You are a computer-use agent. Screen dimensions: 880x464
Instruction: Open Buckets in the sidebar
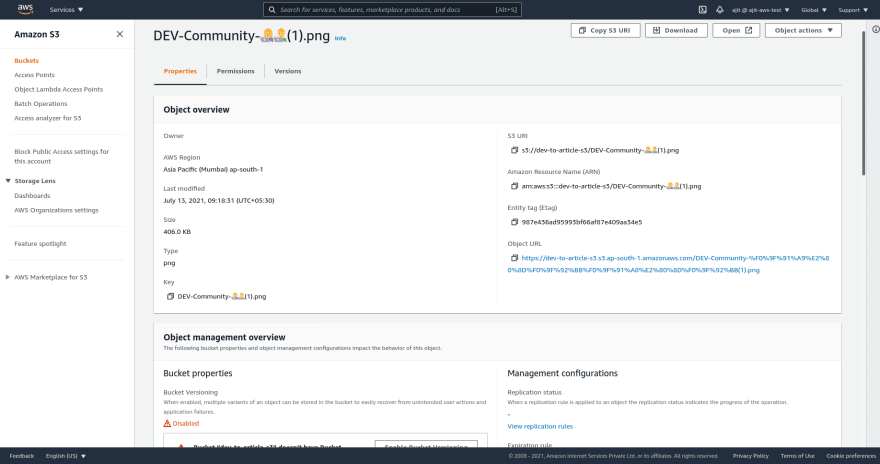[x=26, y=61]
